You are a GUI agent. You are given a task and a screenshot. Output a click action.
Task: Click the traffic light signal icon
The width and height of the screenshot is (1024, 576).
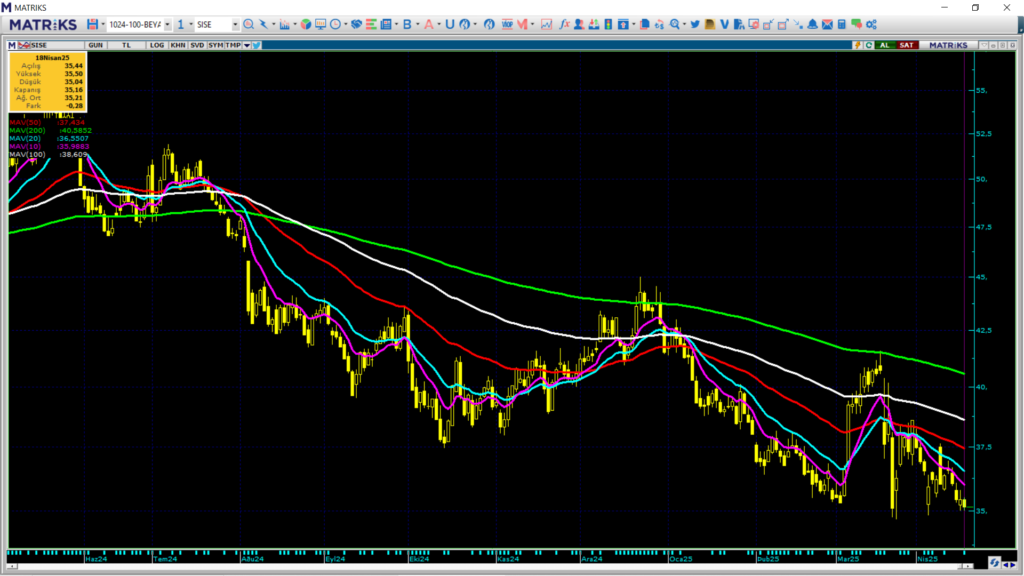point(608,24)
